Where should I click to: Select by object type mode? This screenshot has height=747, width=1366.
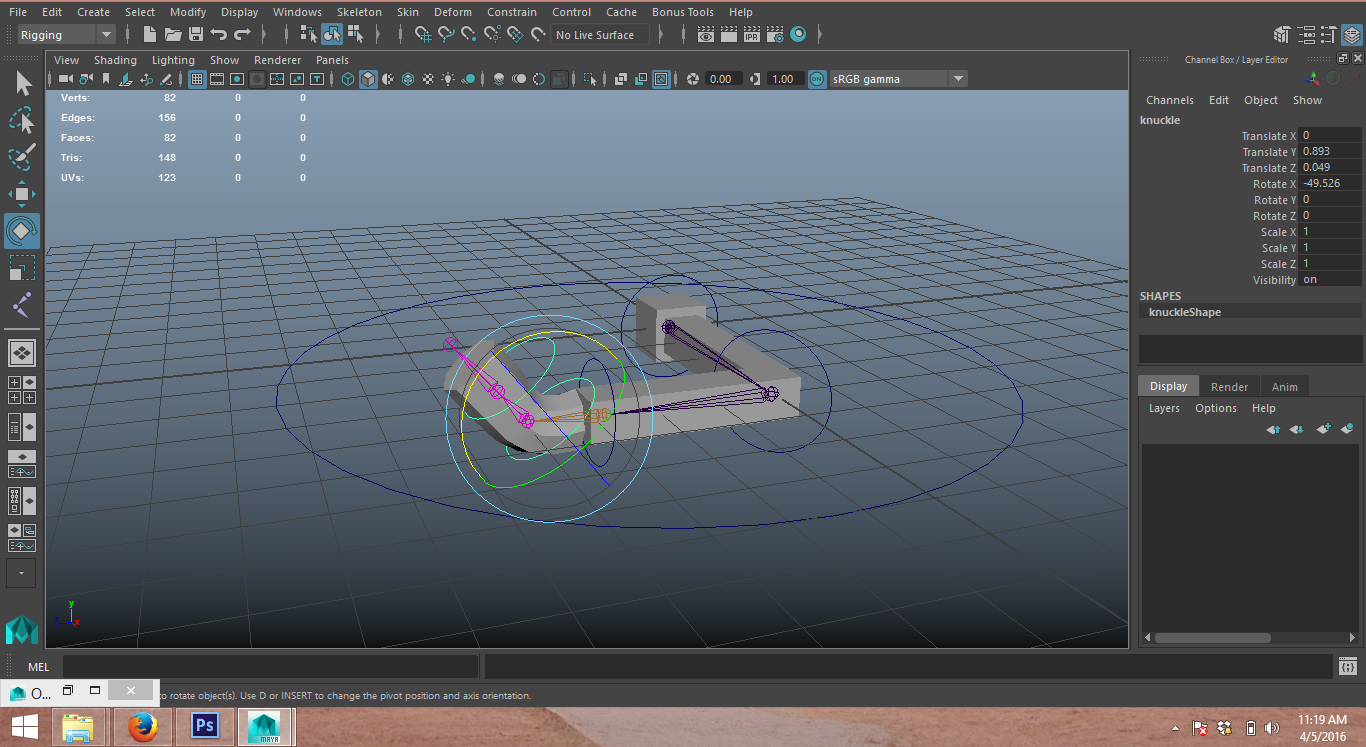pyautogui.click(x=332, y=35)
